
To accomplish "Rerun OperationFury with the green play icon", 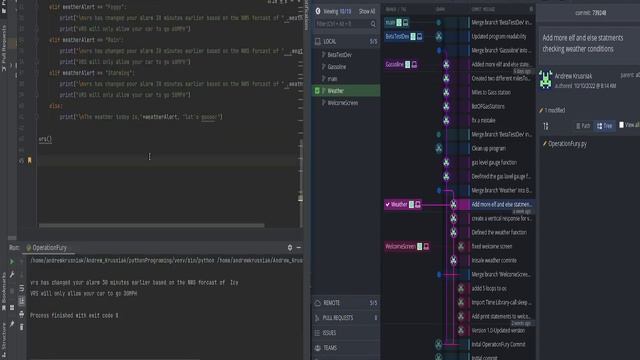I will click(x=12, y=261).
